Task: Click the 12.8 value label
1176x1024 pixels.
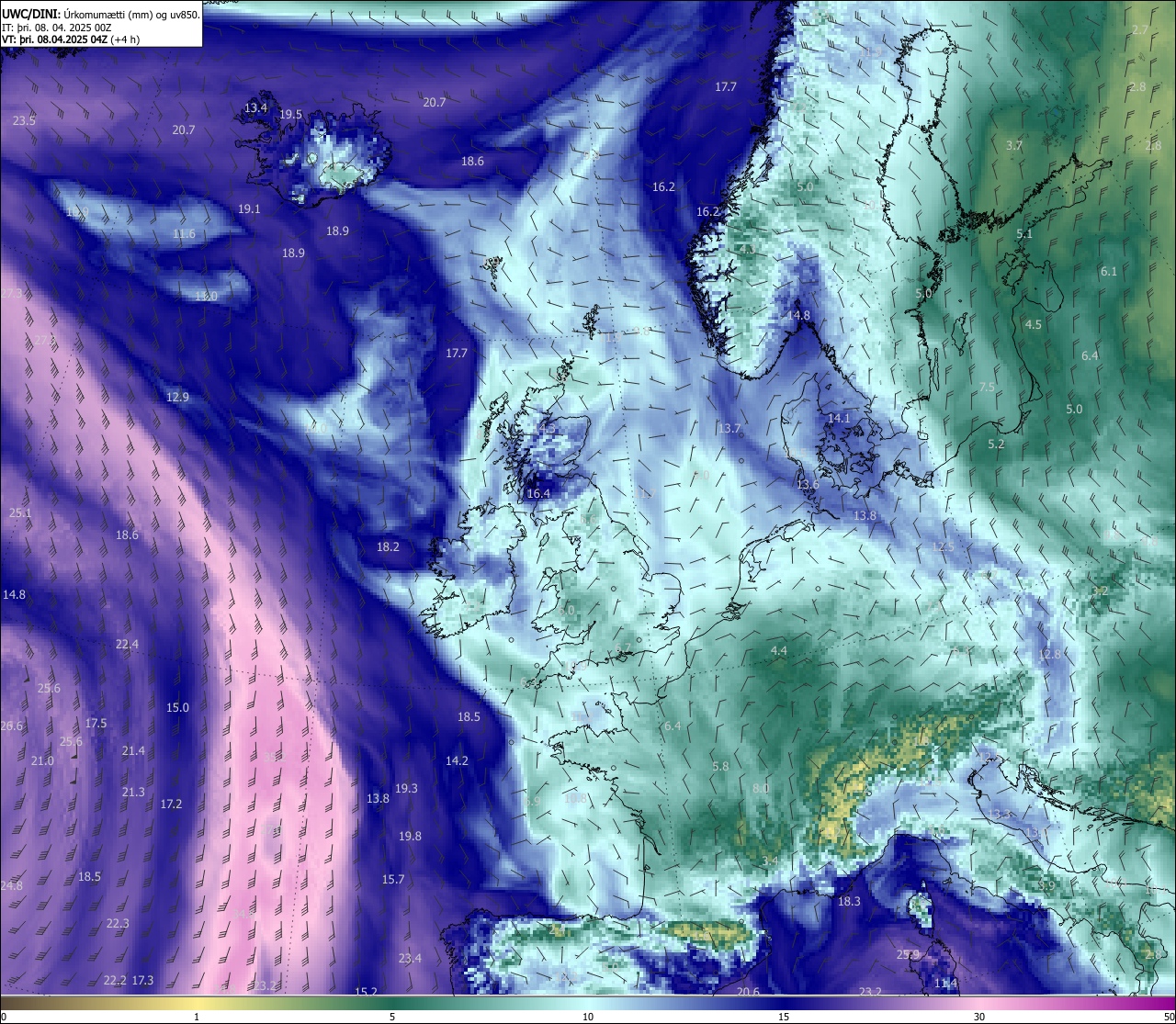Action: click(1049, 654)
